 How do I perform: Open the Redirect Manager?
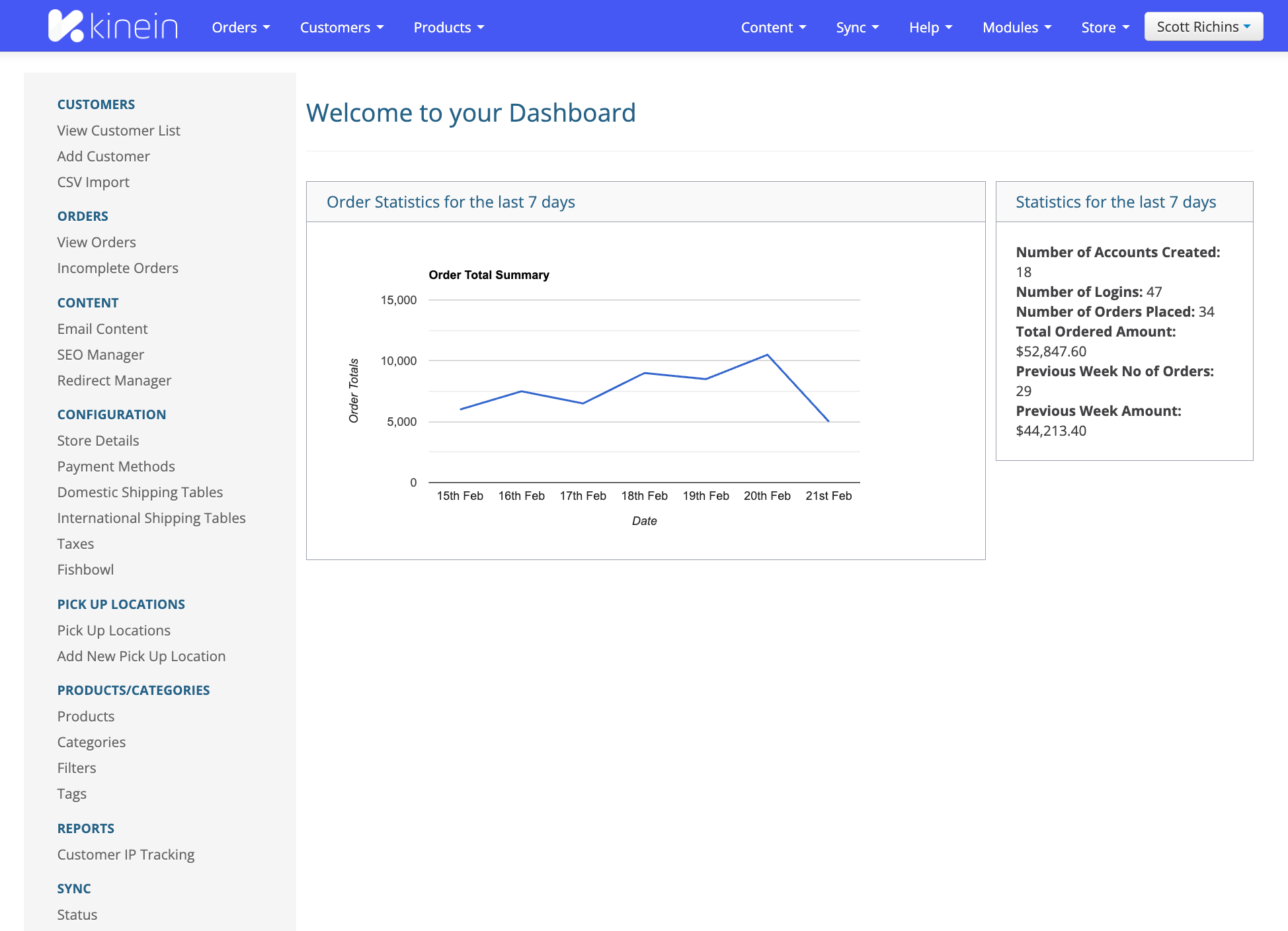click(x=114, y=380)
